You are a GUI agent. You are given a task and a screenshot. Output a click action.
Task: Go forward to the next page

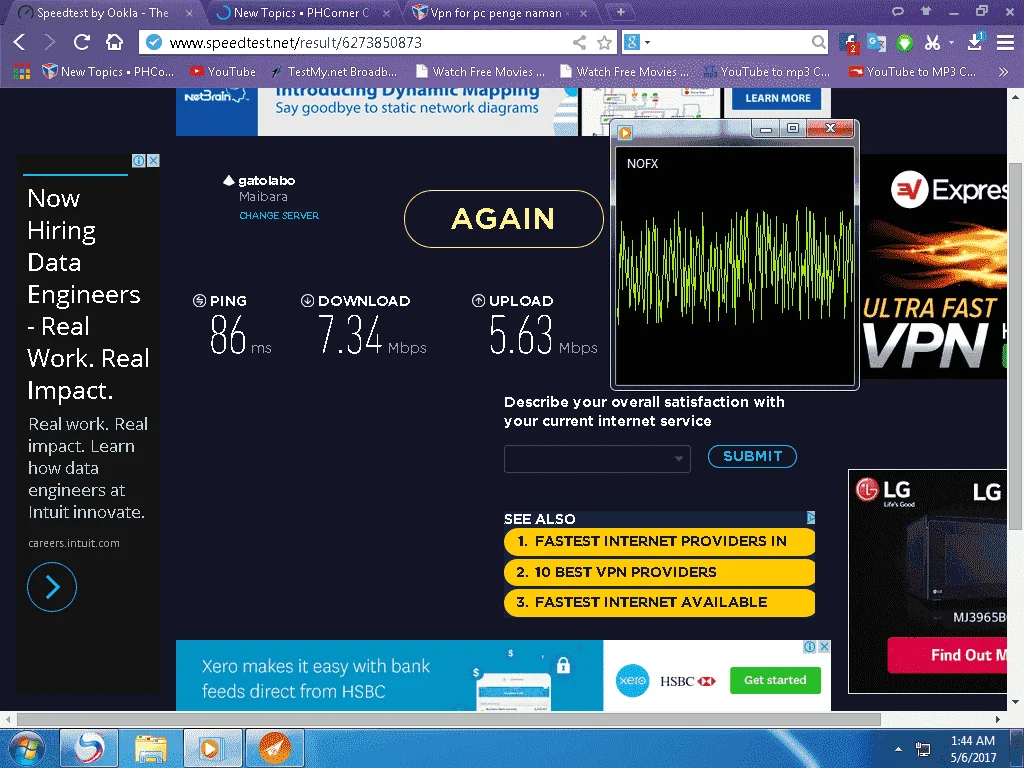pyautogui.click(x=49, y=42)
